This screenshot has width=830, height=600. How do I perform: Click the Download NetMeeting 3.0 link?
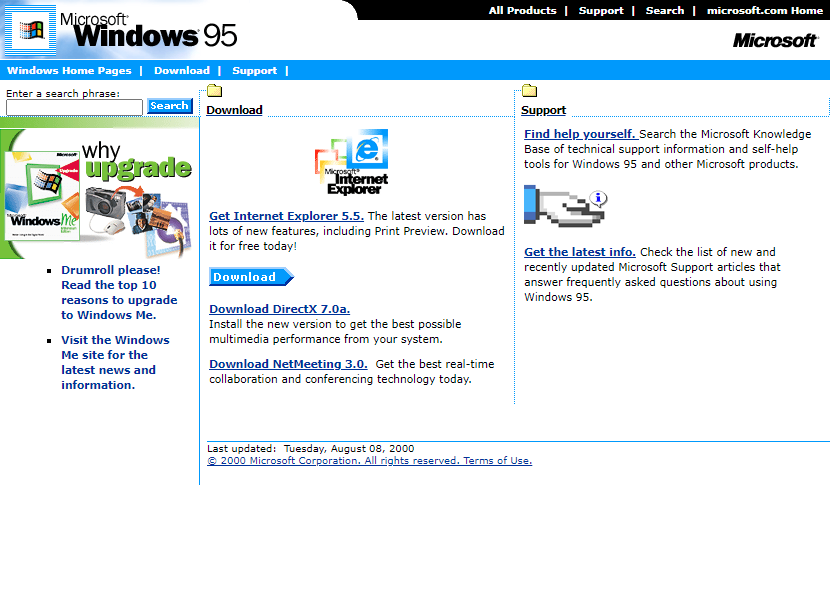click(x=290, y=363)
